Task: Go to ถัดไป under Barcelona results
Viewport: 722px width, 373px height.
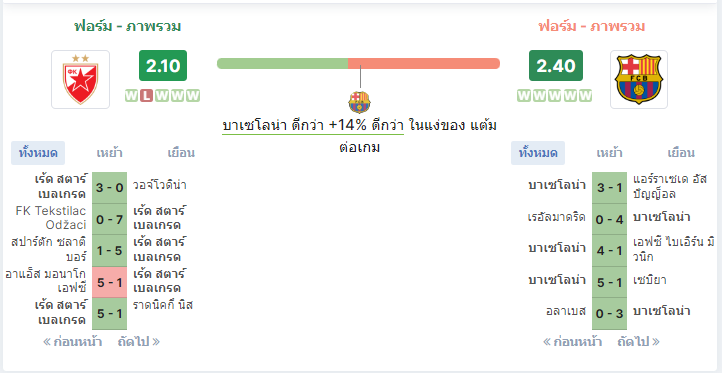Action: [x=639, y=342]
